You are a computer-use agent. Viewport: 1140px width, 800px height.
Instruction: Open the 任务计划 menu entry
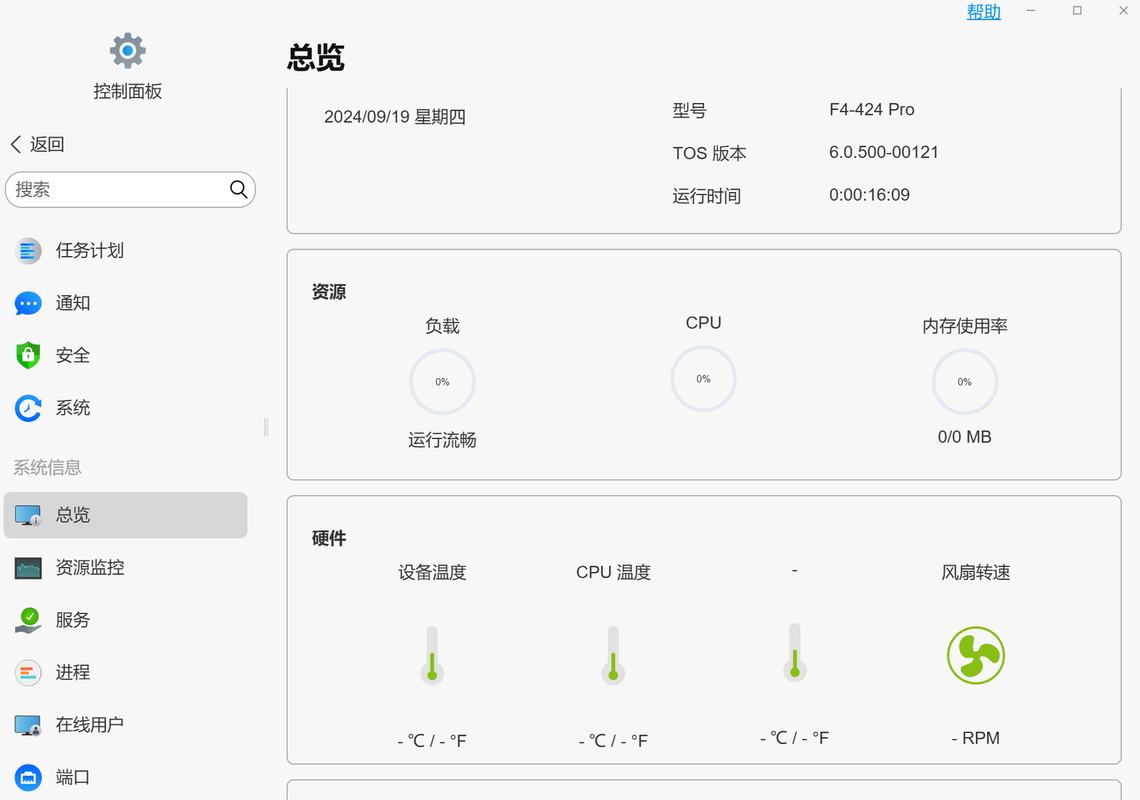click(126, 251)
